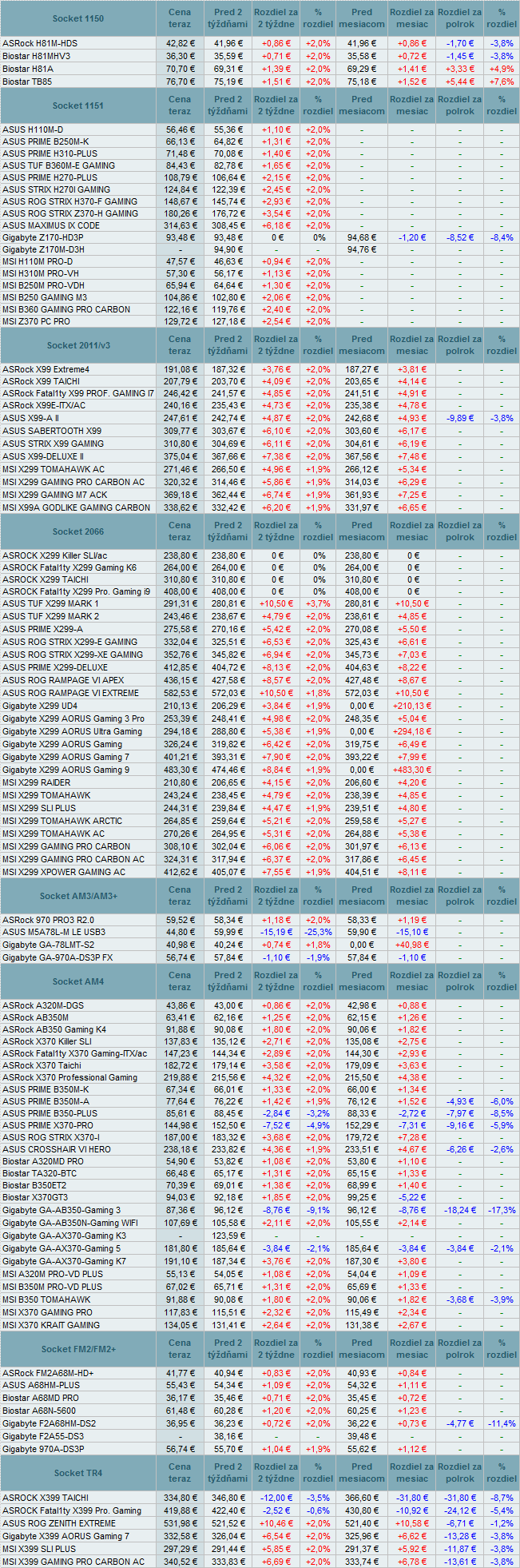520x1568 pixels.
Task: Select Gigabyte X299 UD4 row name
Action: 40,706
